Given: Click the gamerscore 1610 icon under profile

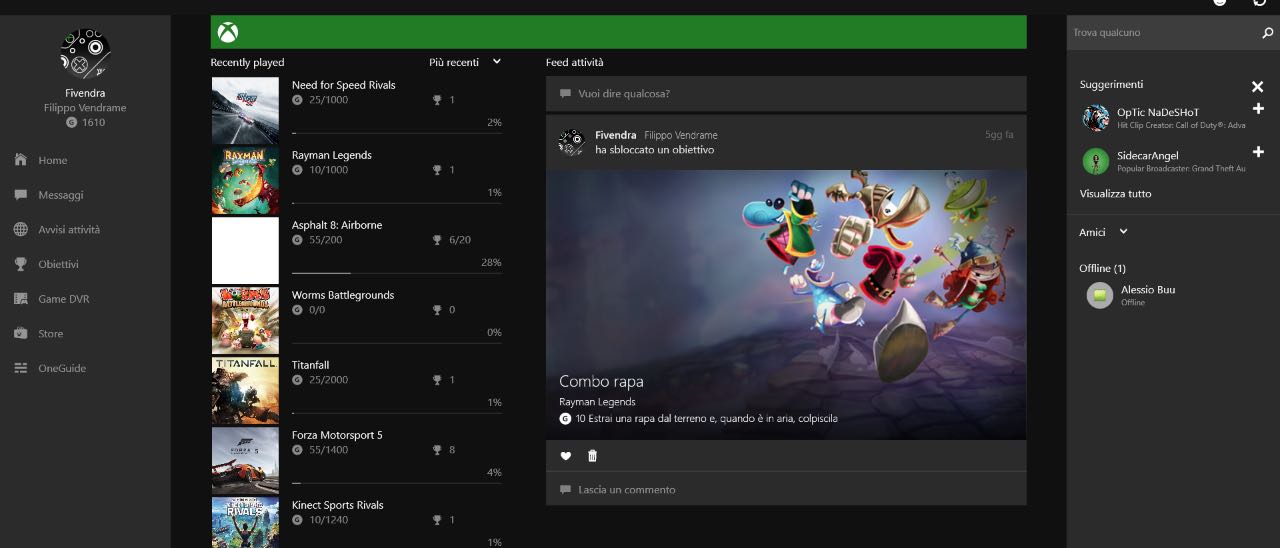Looking at the screenshot, I should 71,122.
